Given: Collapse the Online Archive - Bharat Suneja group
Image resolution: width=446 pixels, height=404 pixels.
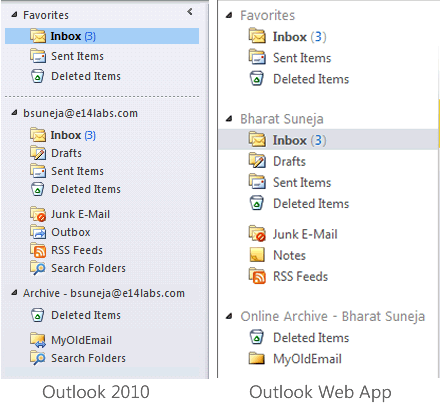Looking at the screenshot, I should click(x=229, y=316).
